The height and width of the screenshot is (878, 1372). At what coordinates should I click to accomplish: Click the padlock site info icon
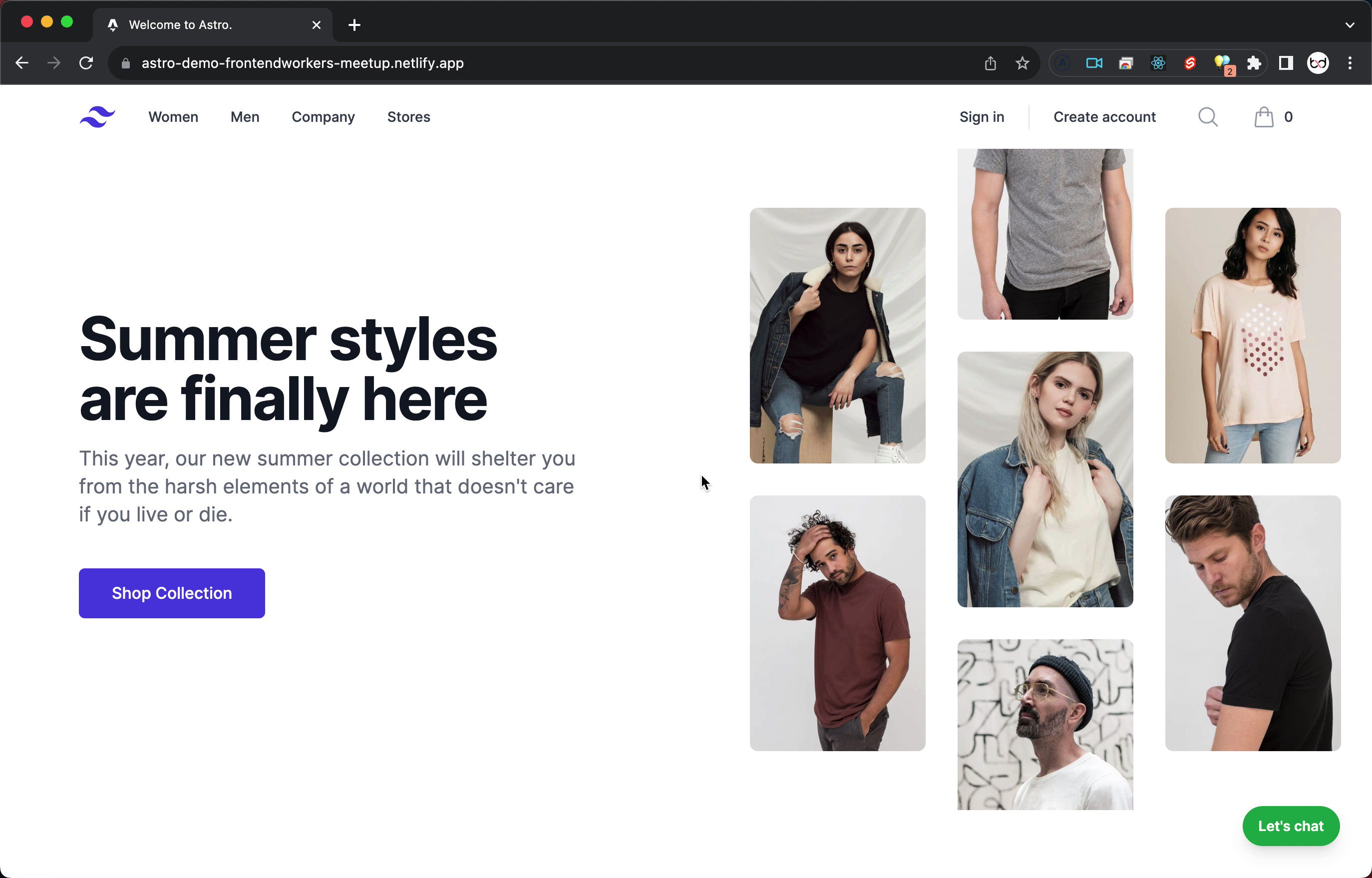(126, 63)
